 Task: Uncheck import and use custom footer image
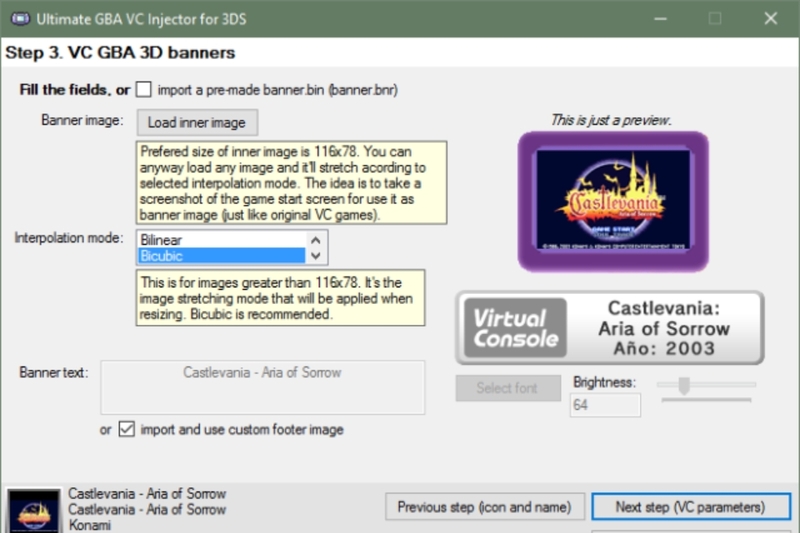(x=127, y=429)
